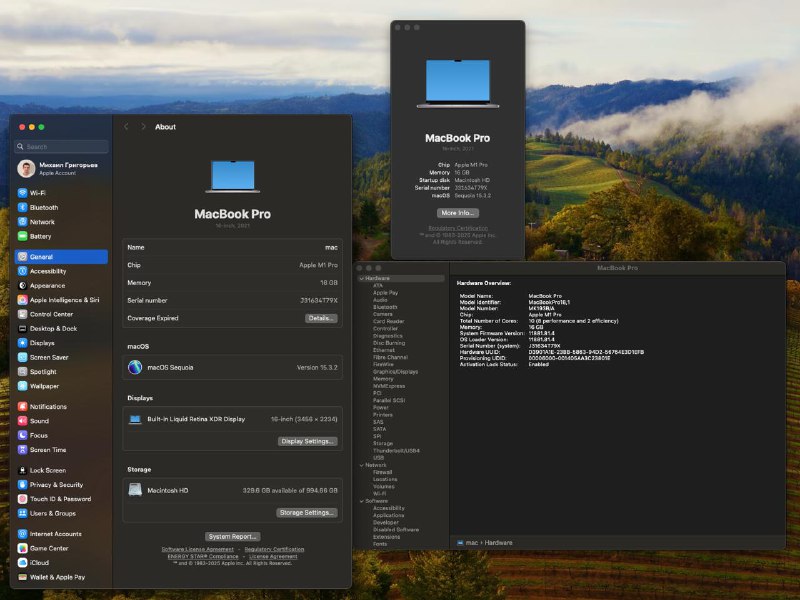Click MacBook image in About This Mac
The image size is (800, 600).
point(458,84)
